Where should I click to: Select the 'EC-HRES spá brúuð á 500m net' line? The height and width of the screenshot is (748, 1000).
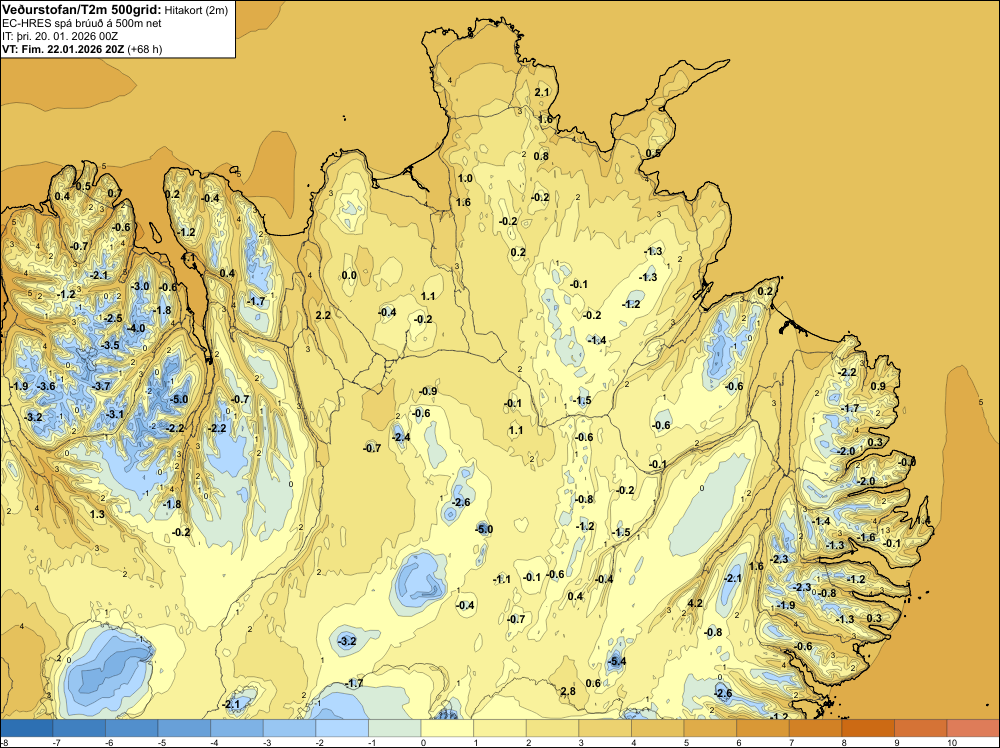pyautogui.click(x=82, y=23)
